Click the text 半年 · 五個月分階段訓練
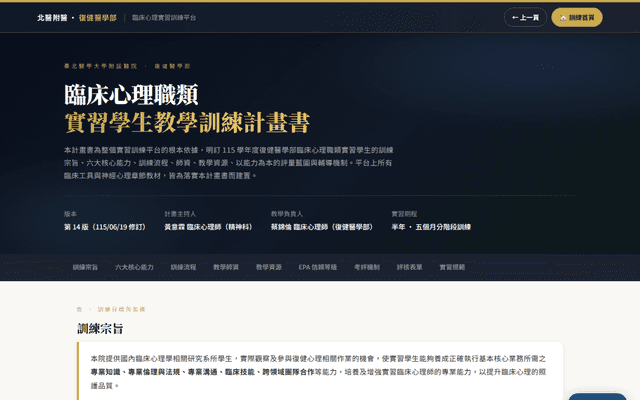Viewport: 640px width, 400px height. (x=431, y=227)
